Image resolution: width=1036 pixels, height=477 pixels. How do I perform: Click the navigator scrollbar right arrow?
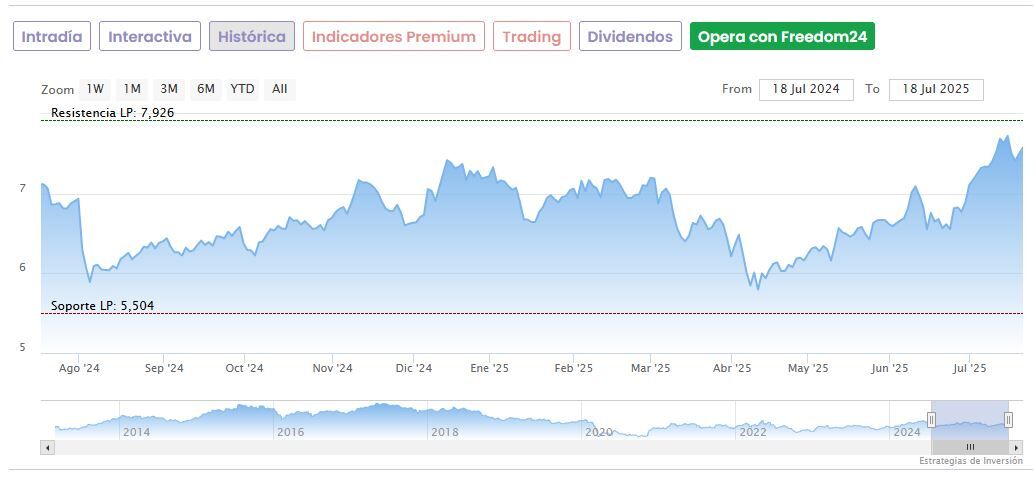click(1016, 447)
